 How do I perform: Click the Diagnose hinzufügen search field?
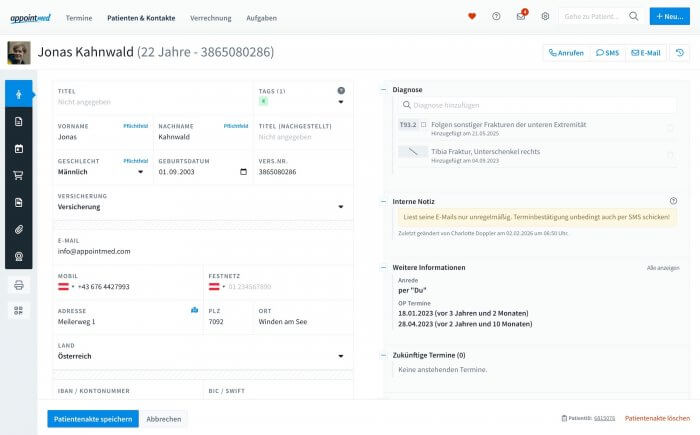[x=537, y=105]
